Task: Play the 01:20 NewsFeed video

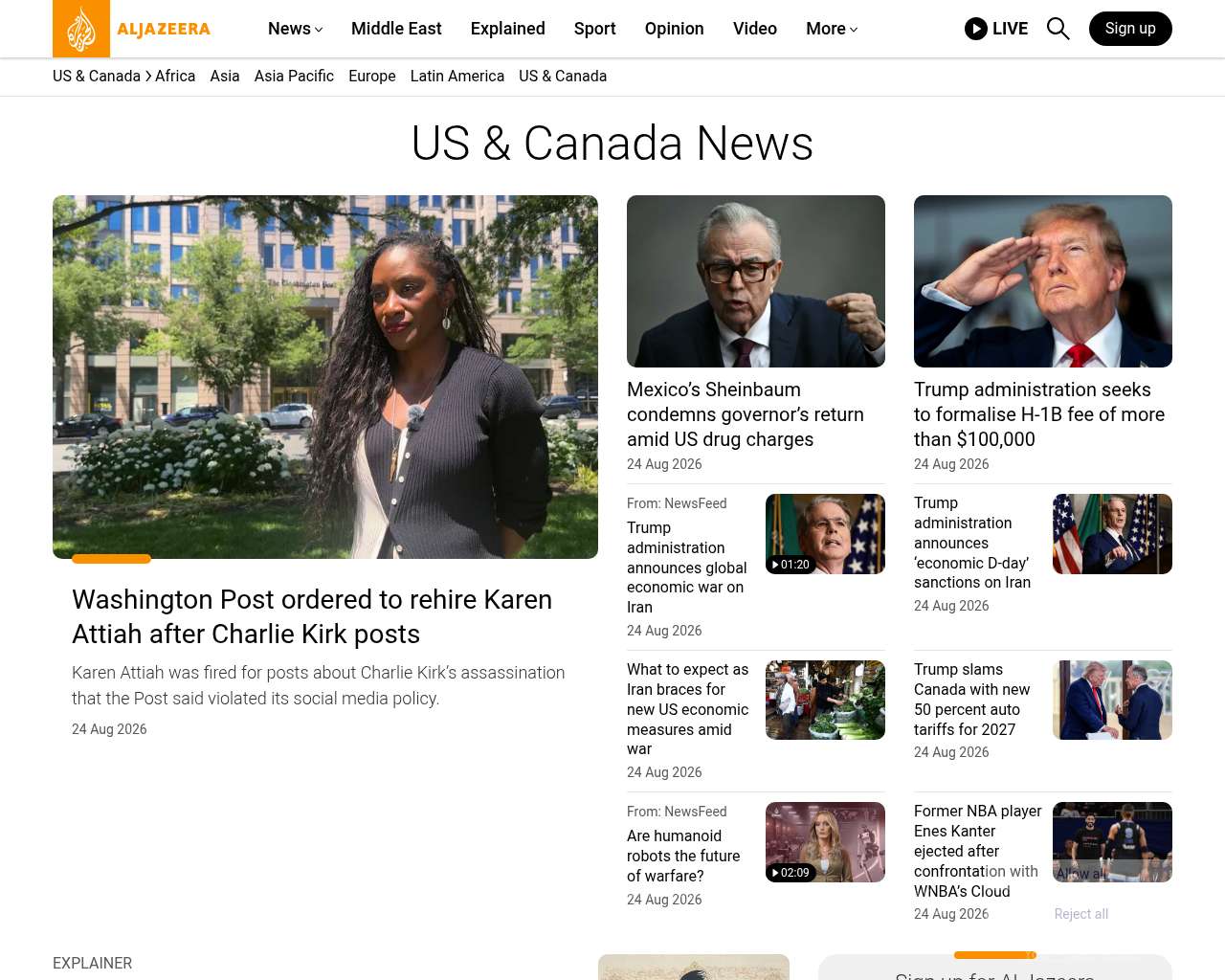Action: [825, 534]
